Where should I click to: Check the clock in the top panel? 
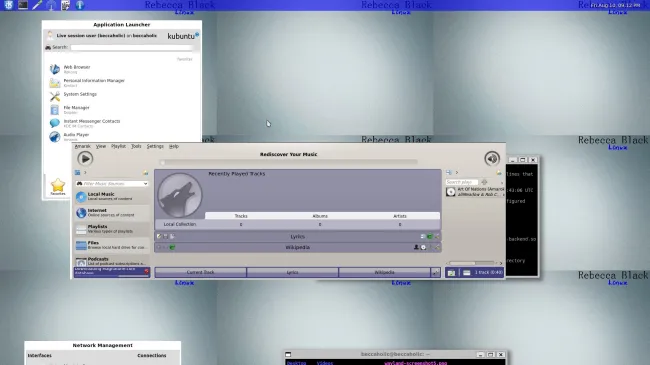(615, 5)
